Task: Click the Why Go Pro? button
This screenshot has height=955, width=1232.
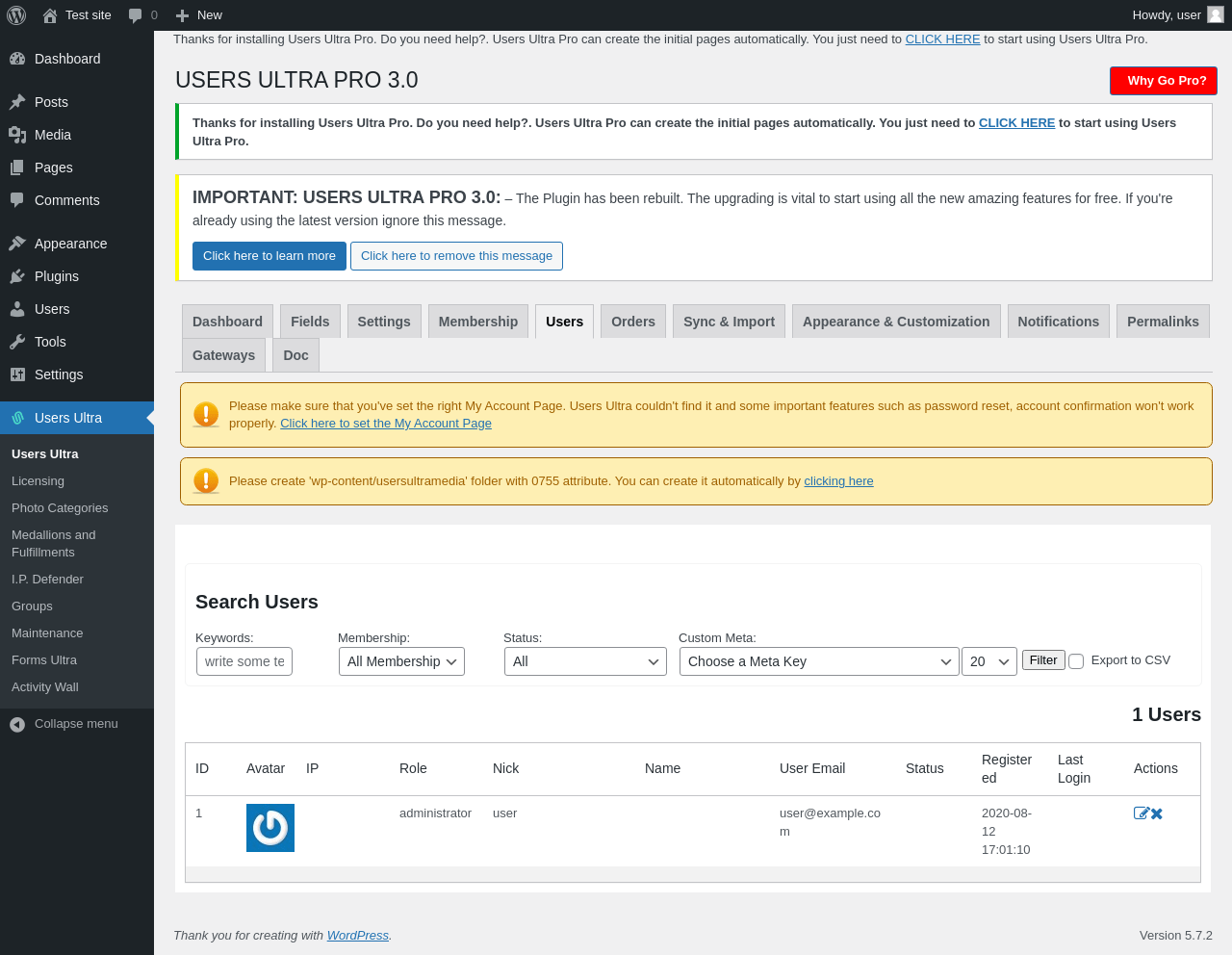Action: click(1164, 81)
